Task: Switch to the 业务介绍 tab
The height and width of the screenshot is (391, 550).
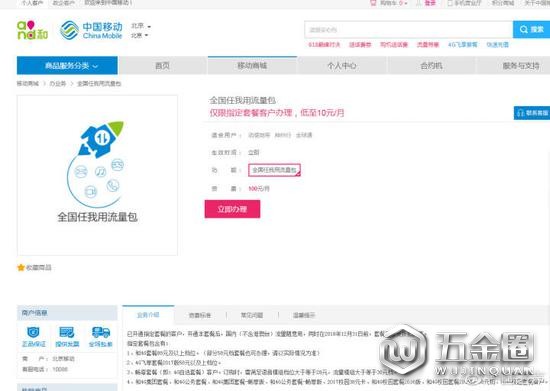Action: click(148, 315)
